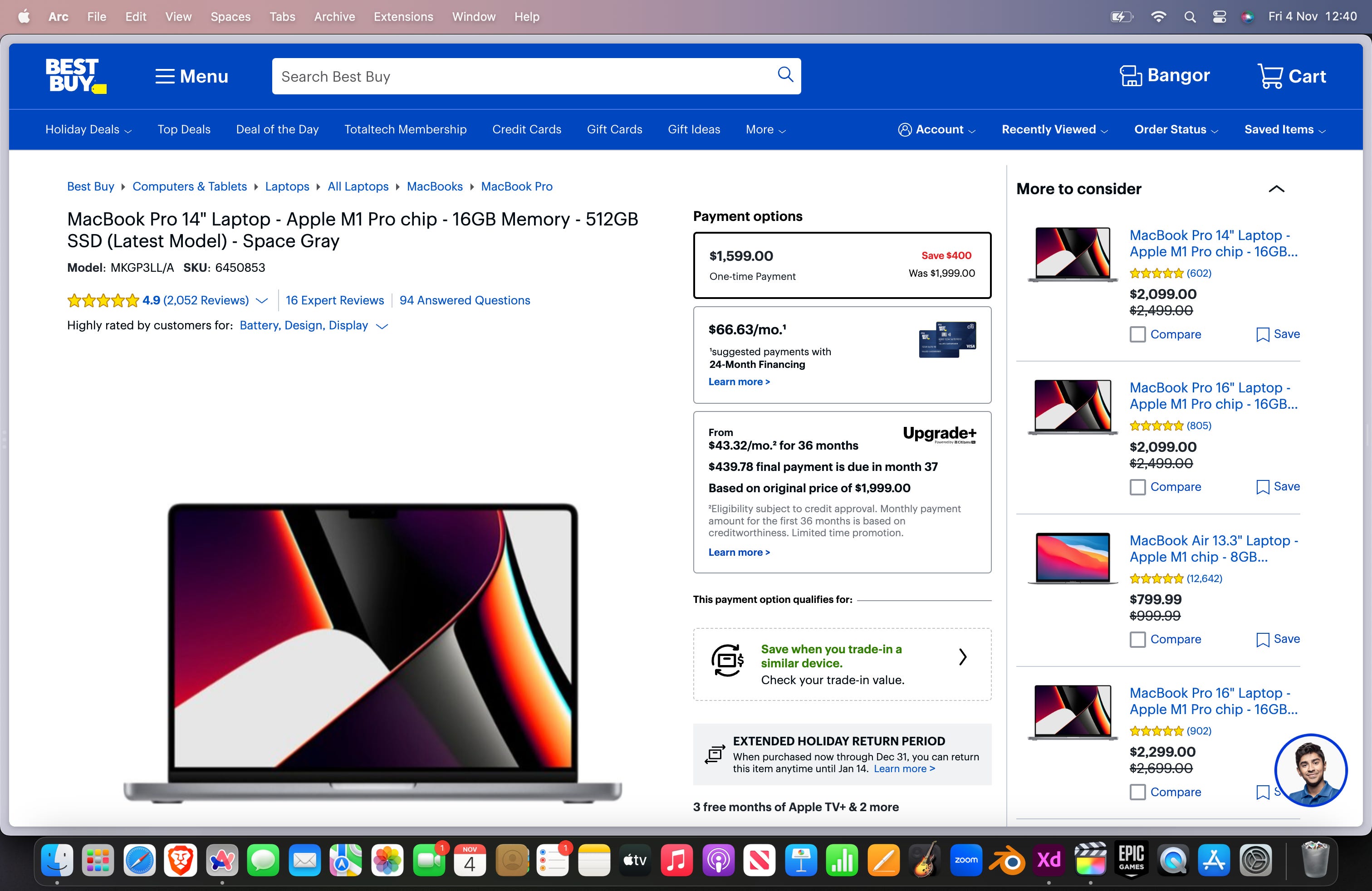Viewport: 1372px width, 891px height.
Task: Go to Top Deals tab
Action: click(184, 130)
